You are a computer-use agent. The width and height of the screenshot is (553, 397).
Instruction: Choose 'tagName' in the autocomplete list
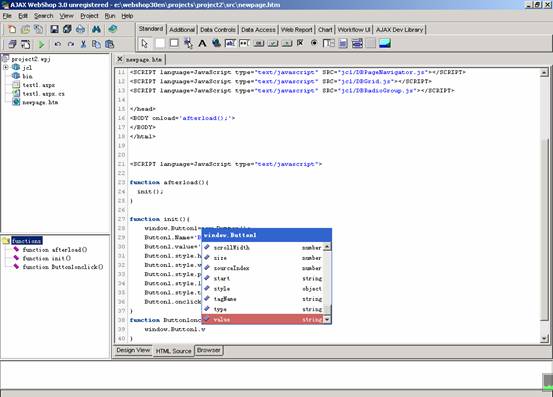pos(262,299)
